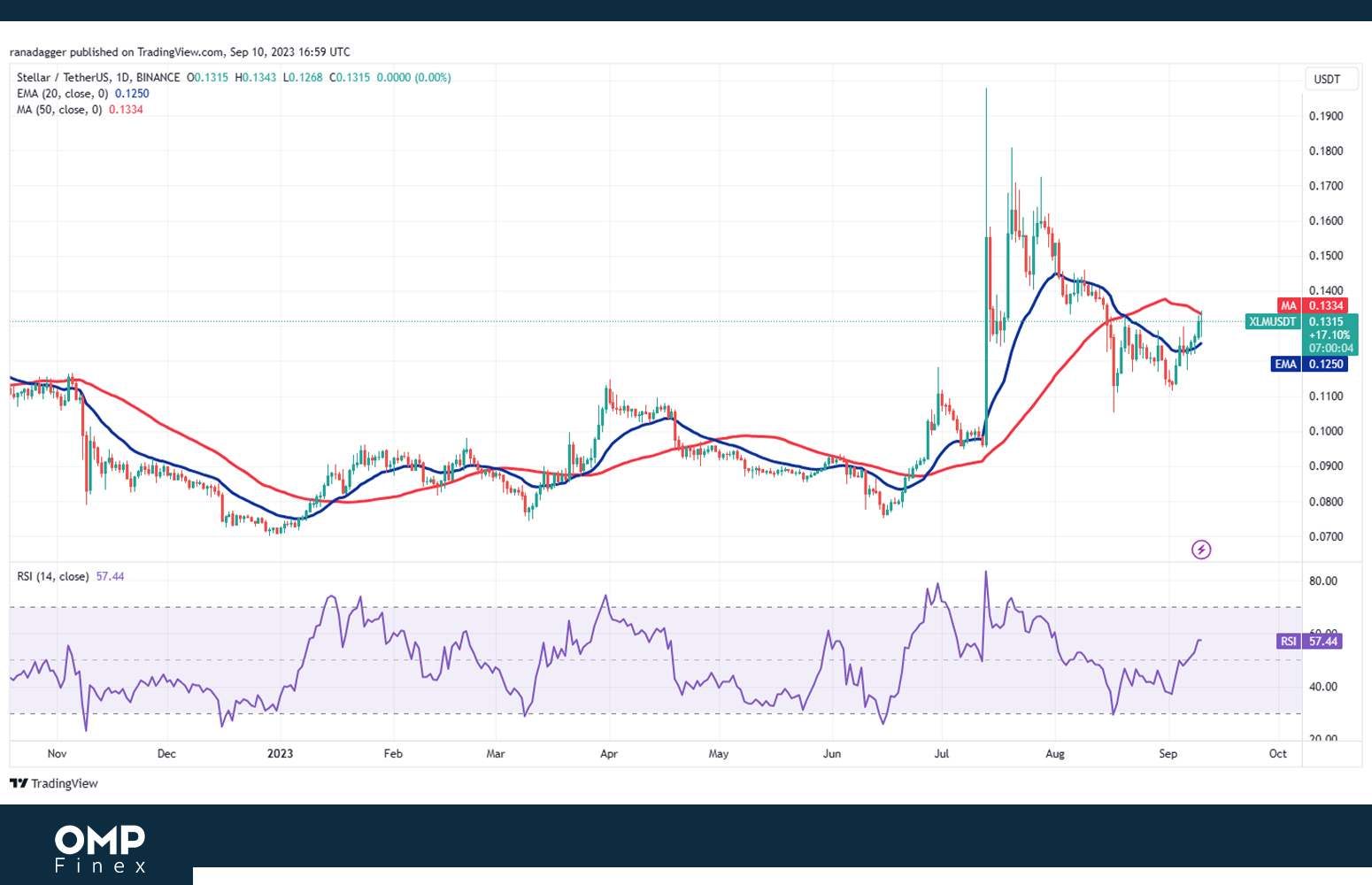Click the +17.10% change label
Screen dimensions: 1372x885
1330,335
